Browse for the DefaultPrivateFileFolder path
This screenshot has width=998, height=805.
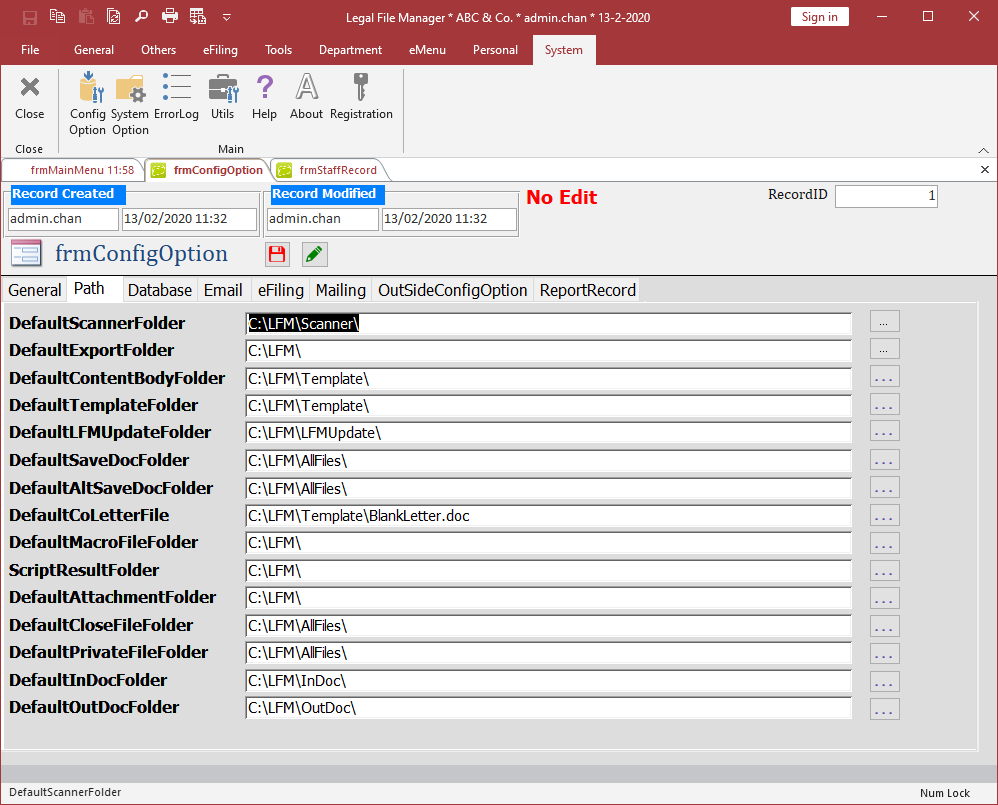[884, 654]
